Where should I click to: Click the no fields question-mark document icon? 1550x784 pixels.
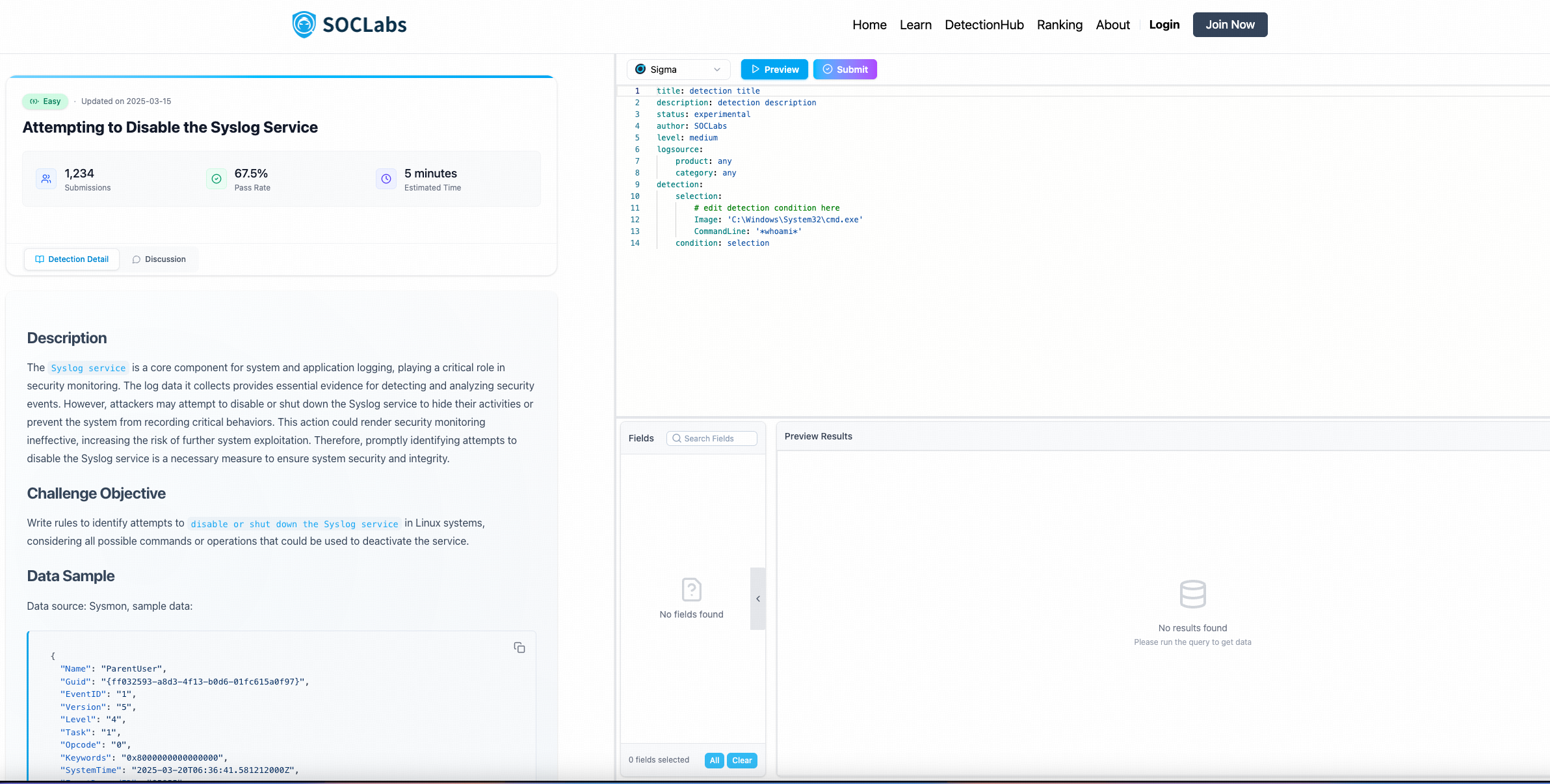tap(691, 590)
